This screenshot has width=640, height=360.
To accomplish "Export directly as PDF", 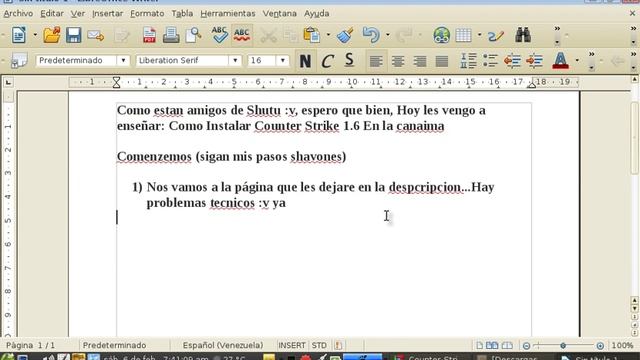I will (x=149, y=35).
